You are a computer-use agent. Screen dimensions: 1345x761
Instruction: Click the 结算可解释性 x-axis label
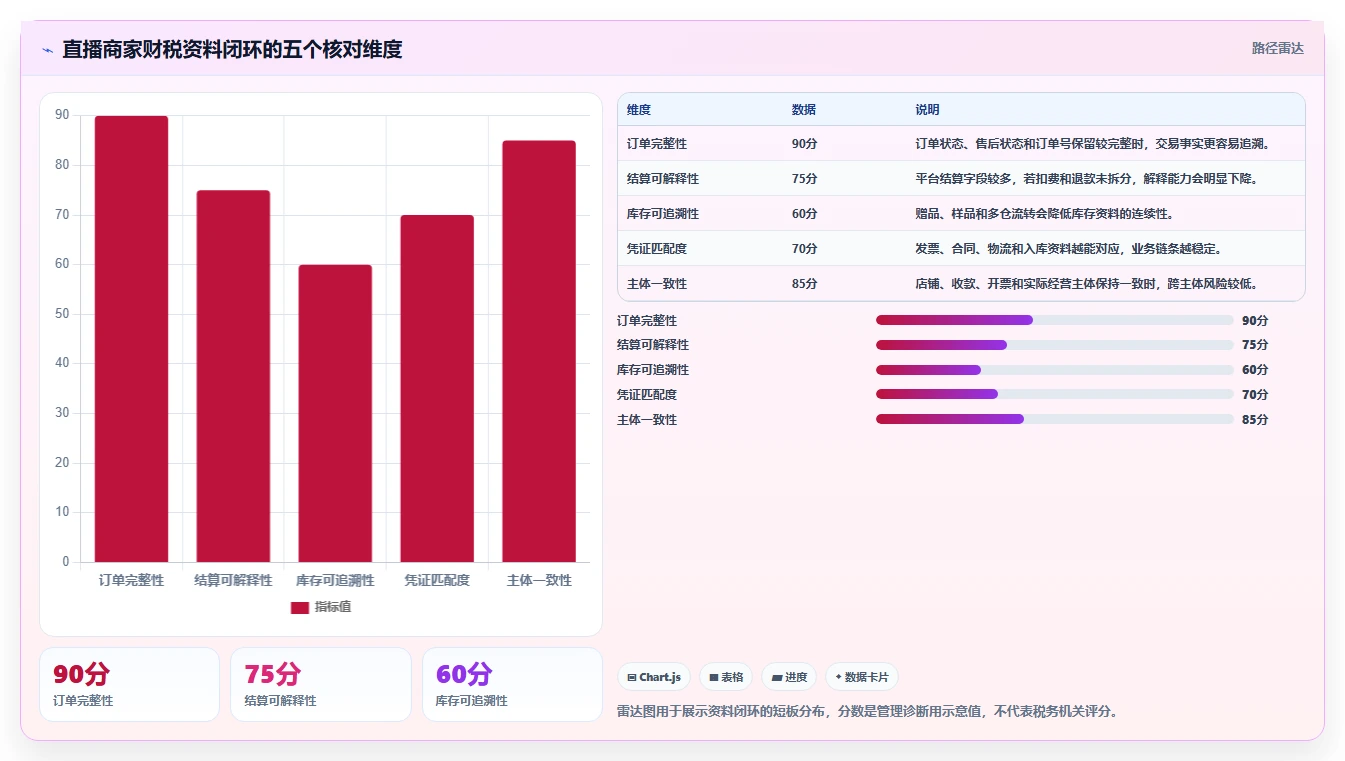[233, 580]
